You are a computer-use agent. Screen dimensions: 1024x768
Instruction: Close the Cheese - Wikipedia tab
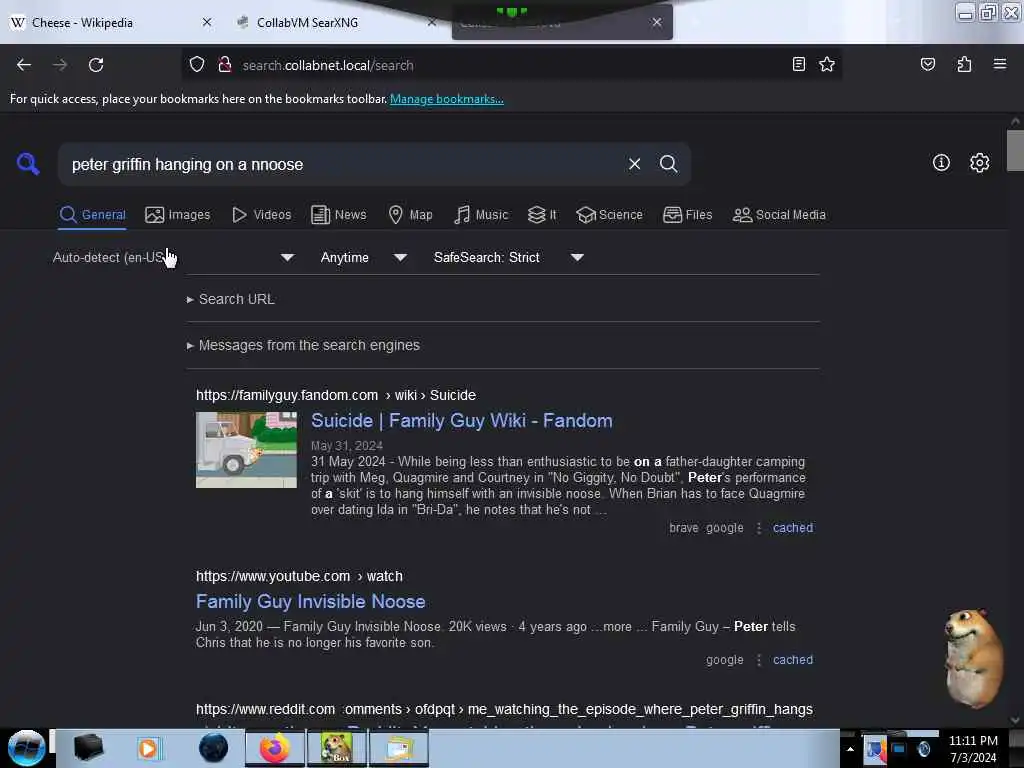pyautogui.click(x=206, y=22)
